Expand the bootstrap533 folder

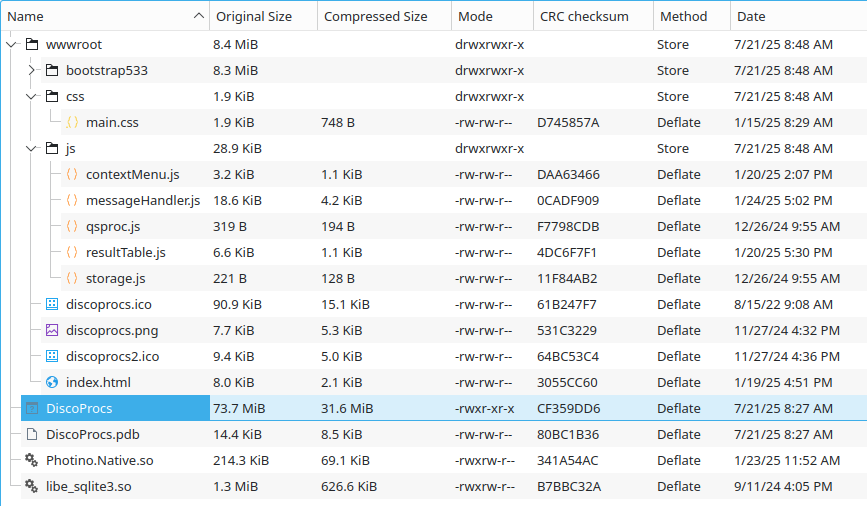(x=31, y=71)
